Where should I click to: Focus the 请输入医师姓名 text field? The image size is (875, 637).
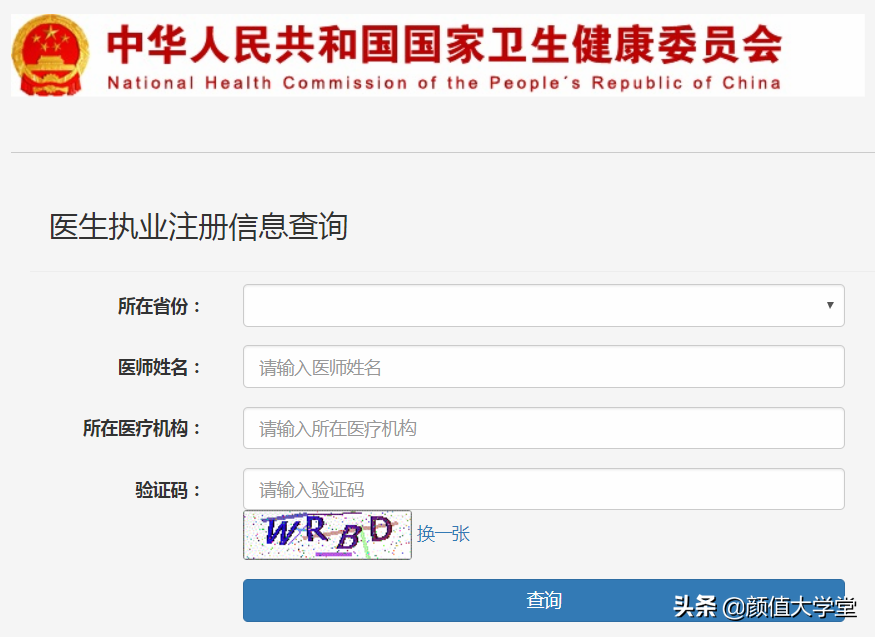[x=544, y=366]
